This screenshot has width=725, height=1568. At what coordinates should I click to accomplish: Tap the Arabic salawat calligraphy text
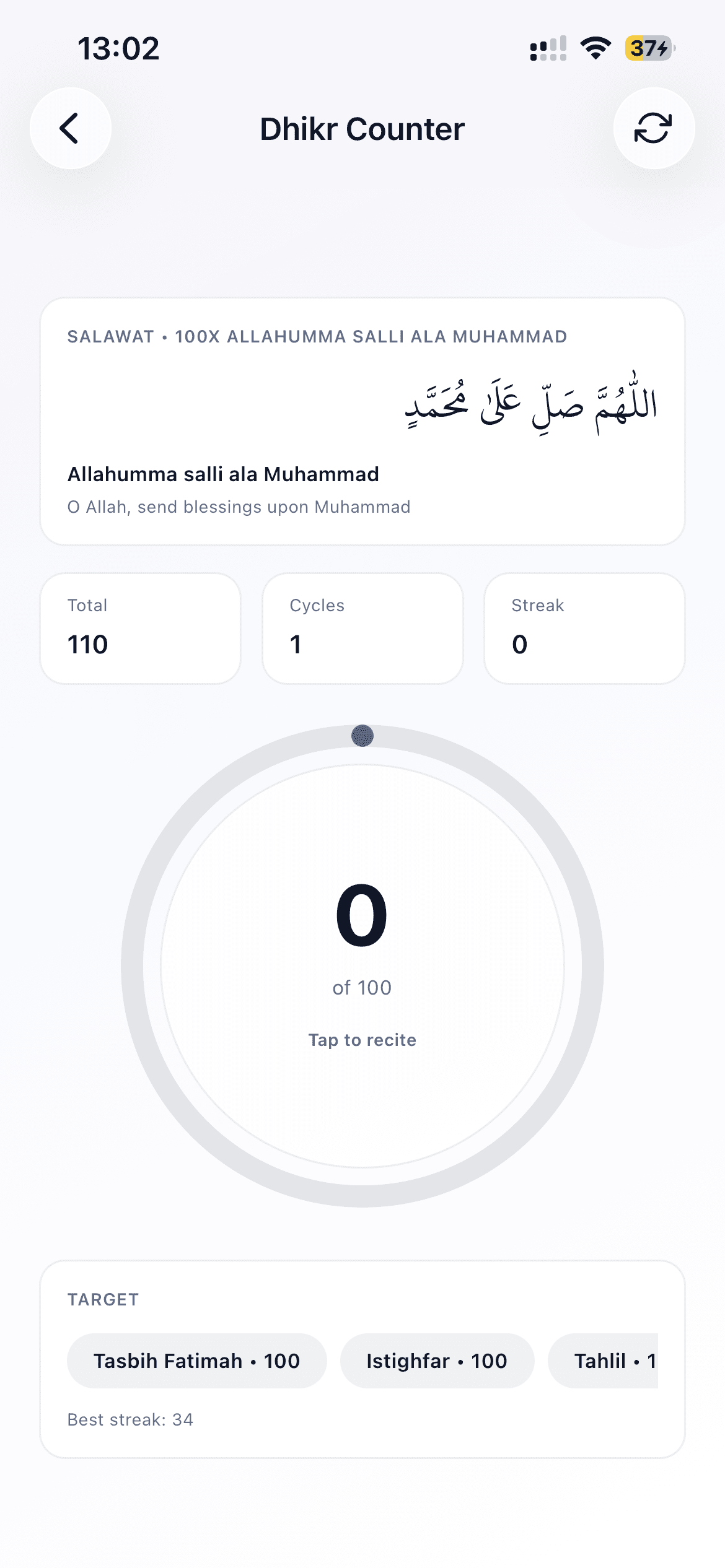[531, 404]
